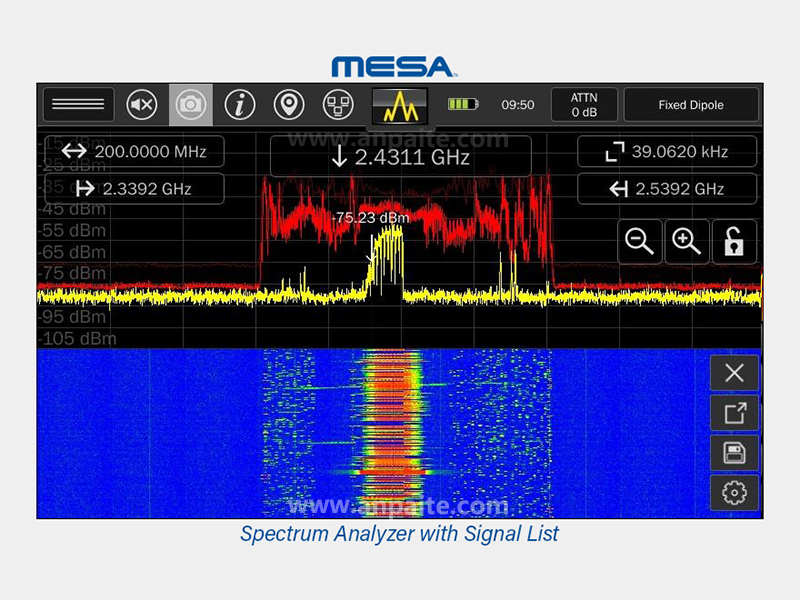Adjust the 2.4311 GHz center frequency
The image size is (800, 600).
400,156
